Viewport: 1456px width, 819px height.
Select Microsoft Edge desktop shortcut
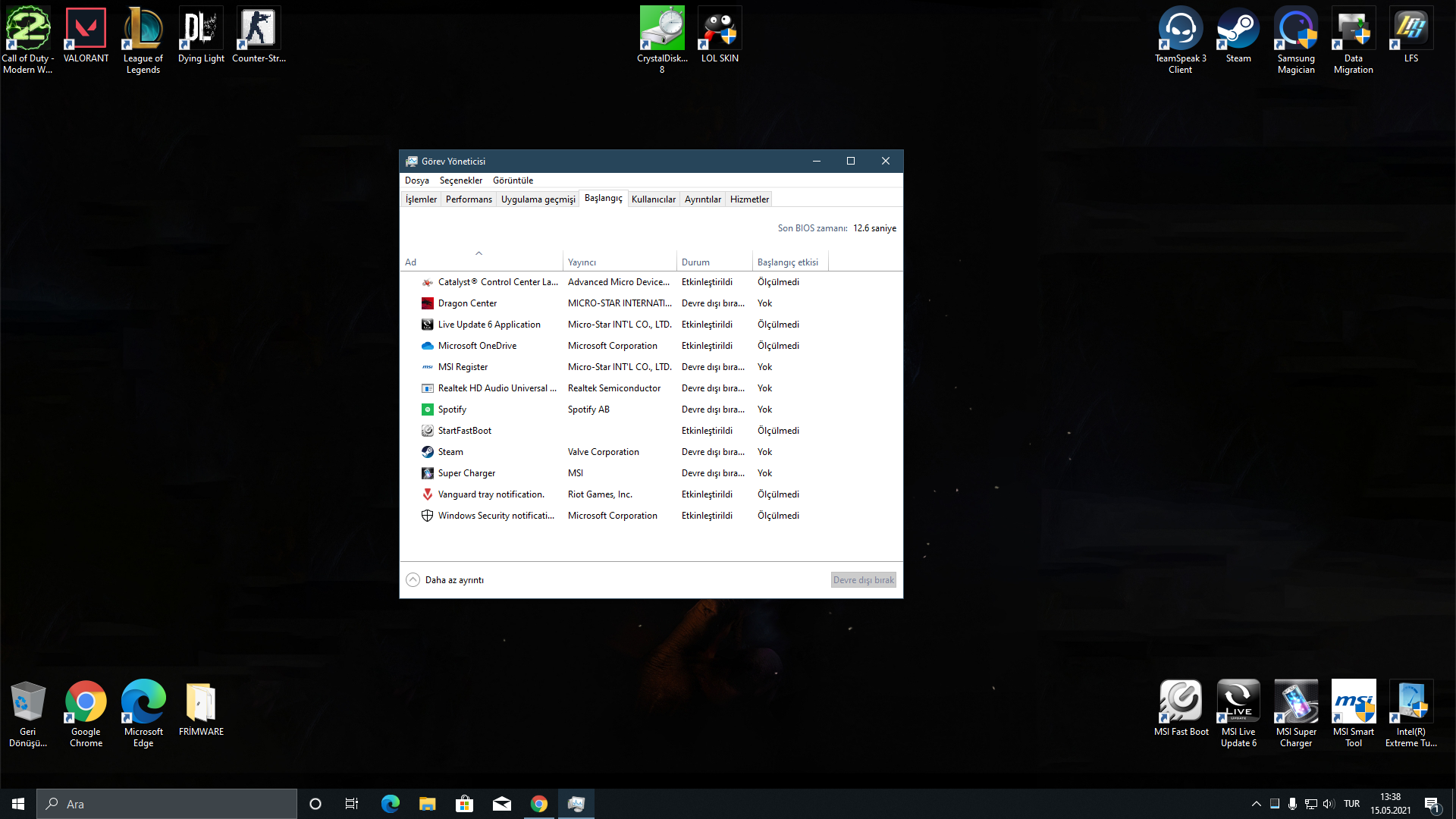(x=143, y=713)
